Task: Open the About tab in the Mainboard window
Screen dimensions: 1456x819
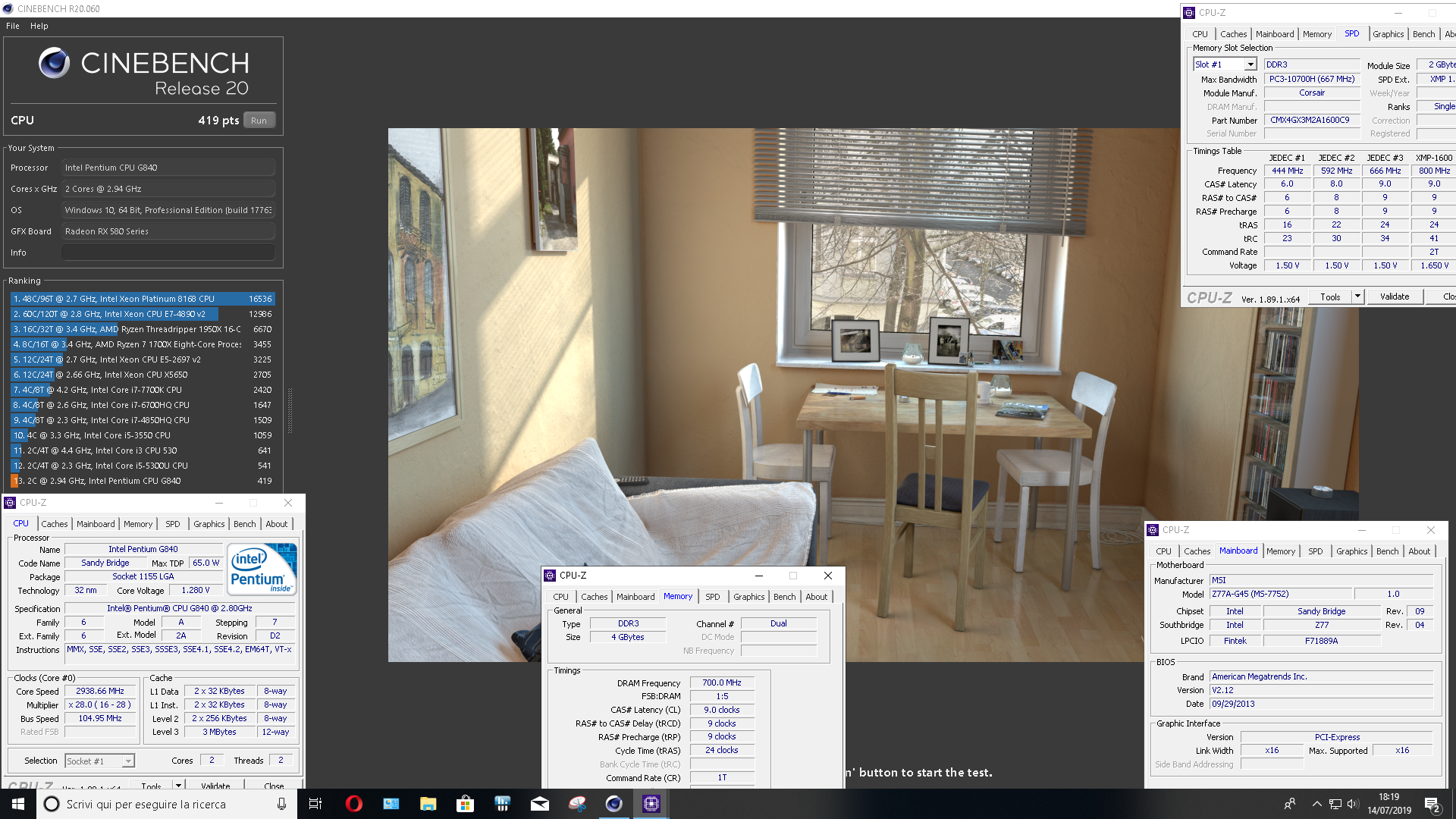Action: point(1419,551)
